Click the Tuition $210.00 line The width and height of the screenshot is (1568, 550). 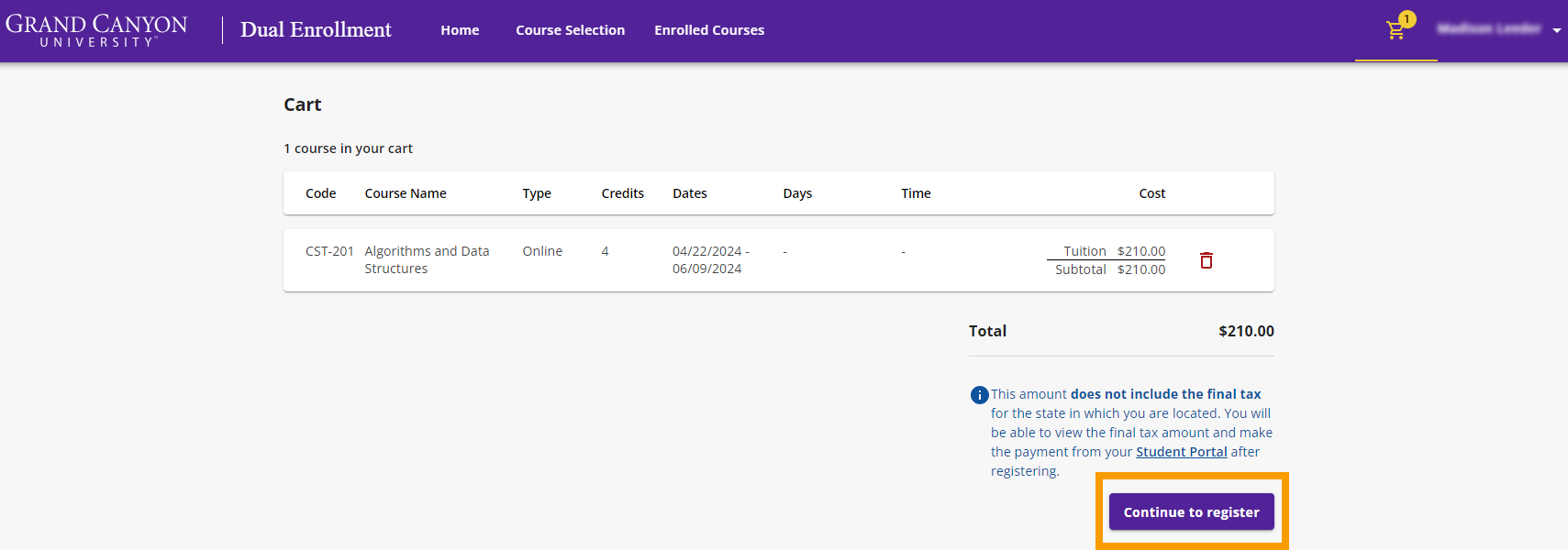(1114, 251)
